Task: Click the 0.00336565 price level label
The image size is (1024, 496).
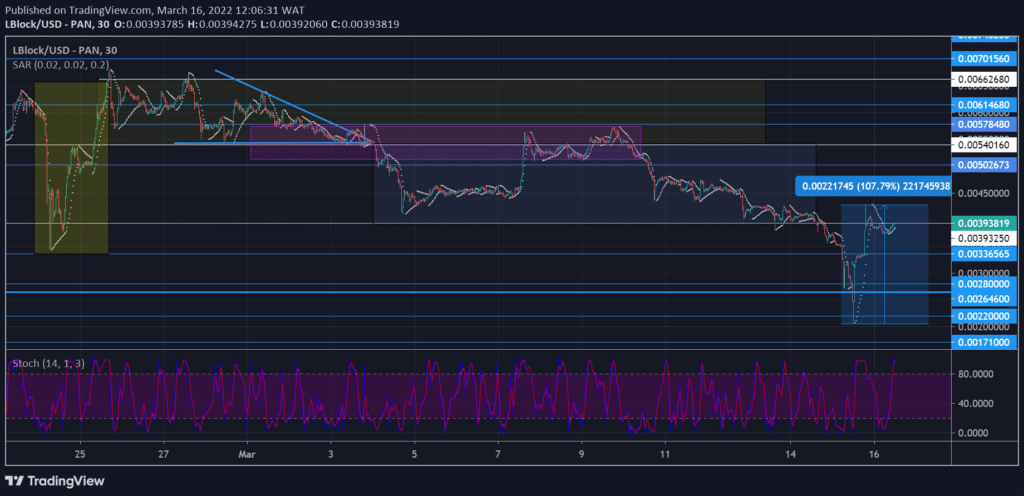Action: point(983,253)
